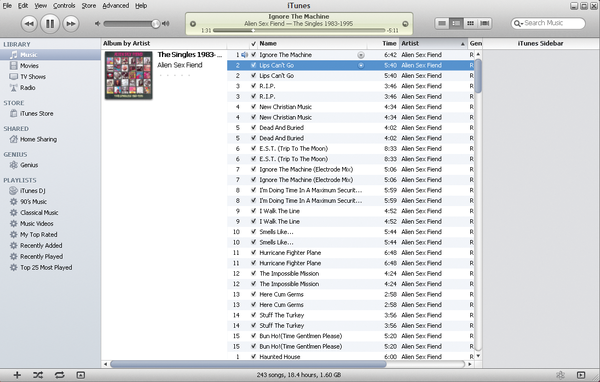Open the Store menu
The image size is (600, 382).
click(x=89, y=6)
